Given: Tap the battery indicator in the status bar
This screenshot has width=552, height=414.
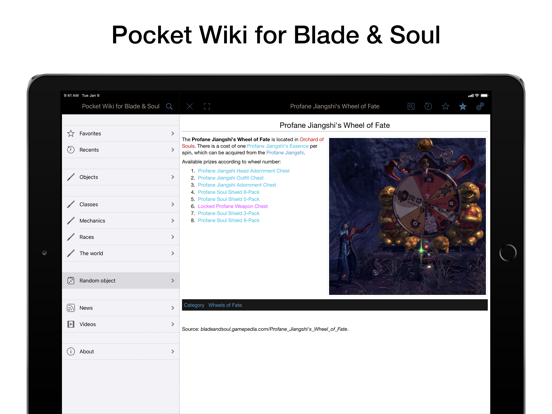Looking at the screenshot, I should point(484,95).
